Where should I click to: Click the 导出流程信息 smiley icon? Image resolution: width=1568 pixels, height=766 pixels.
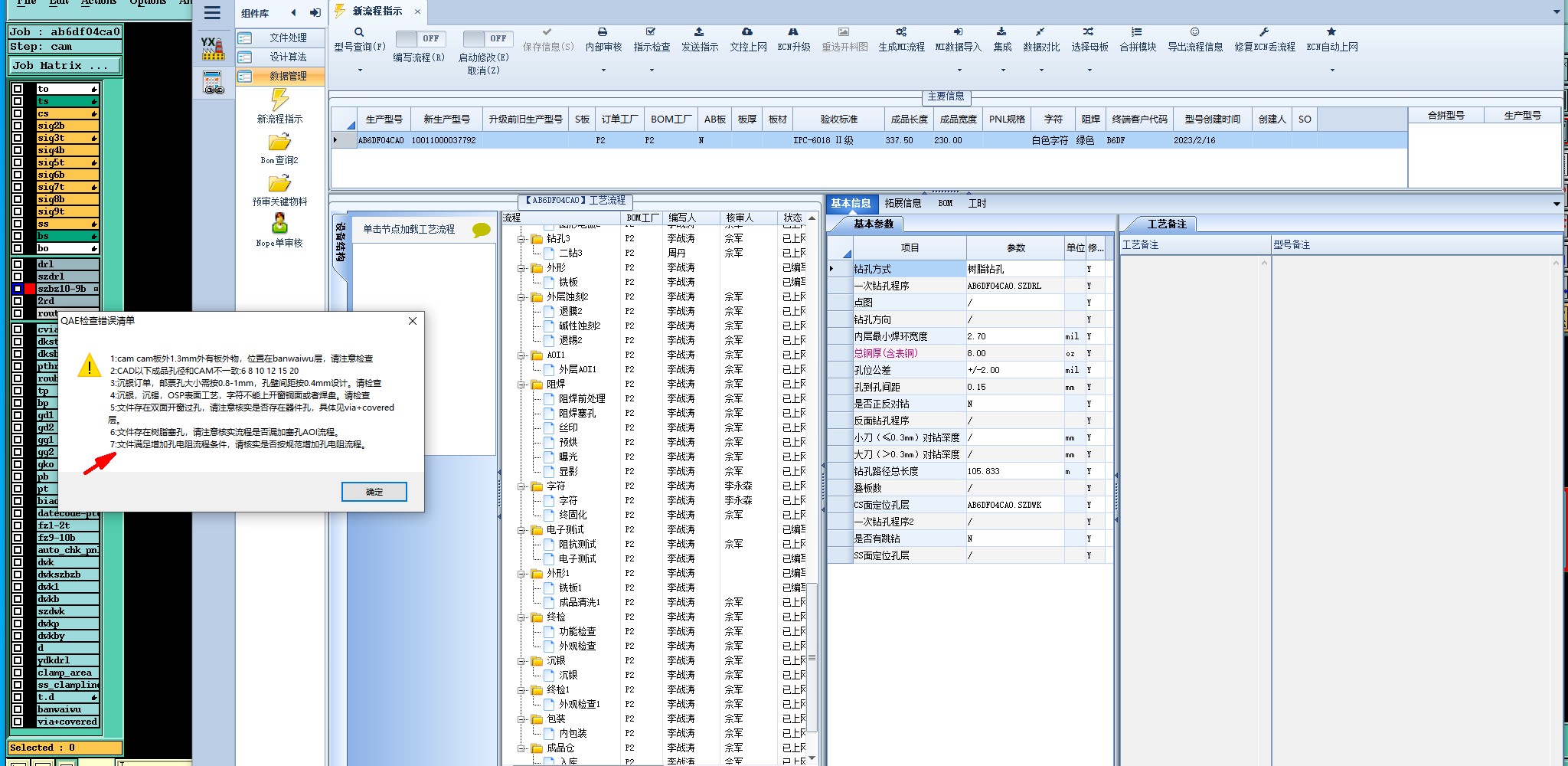pyautogui.click(x=1194, y=32)
